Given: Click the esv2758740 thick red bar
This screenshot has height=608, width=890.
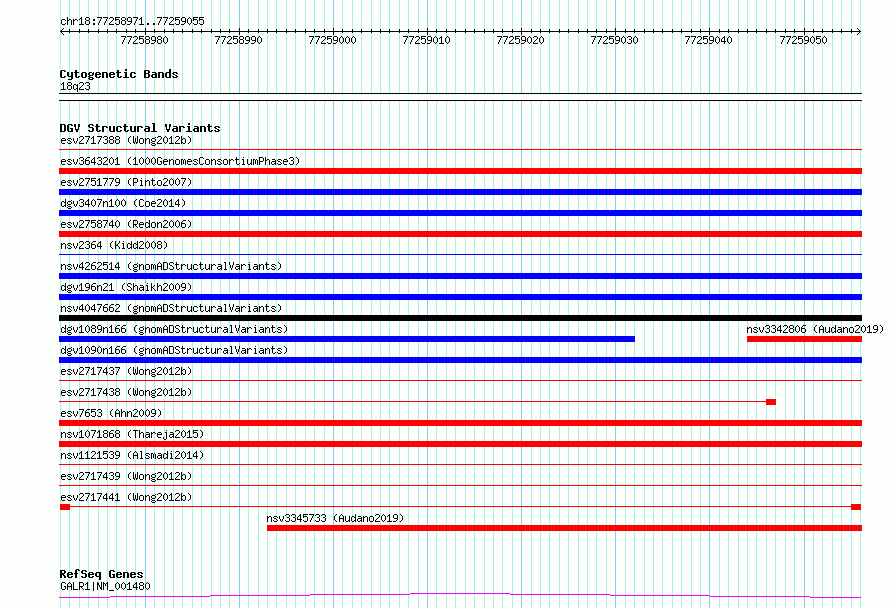Looking at the screenshot, I should 460,234.
